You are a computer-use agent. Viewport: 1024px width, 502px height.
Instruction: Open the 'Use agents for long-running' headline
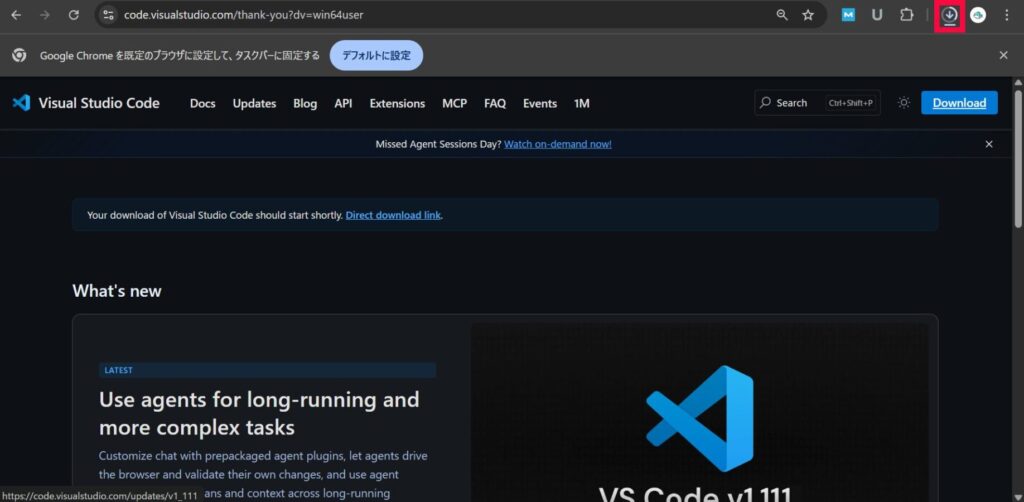[x=259, y=413]
